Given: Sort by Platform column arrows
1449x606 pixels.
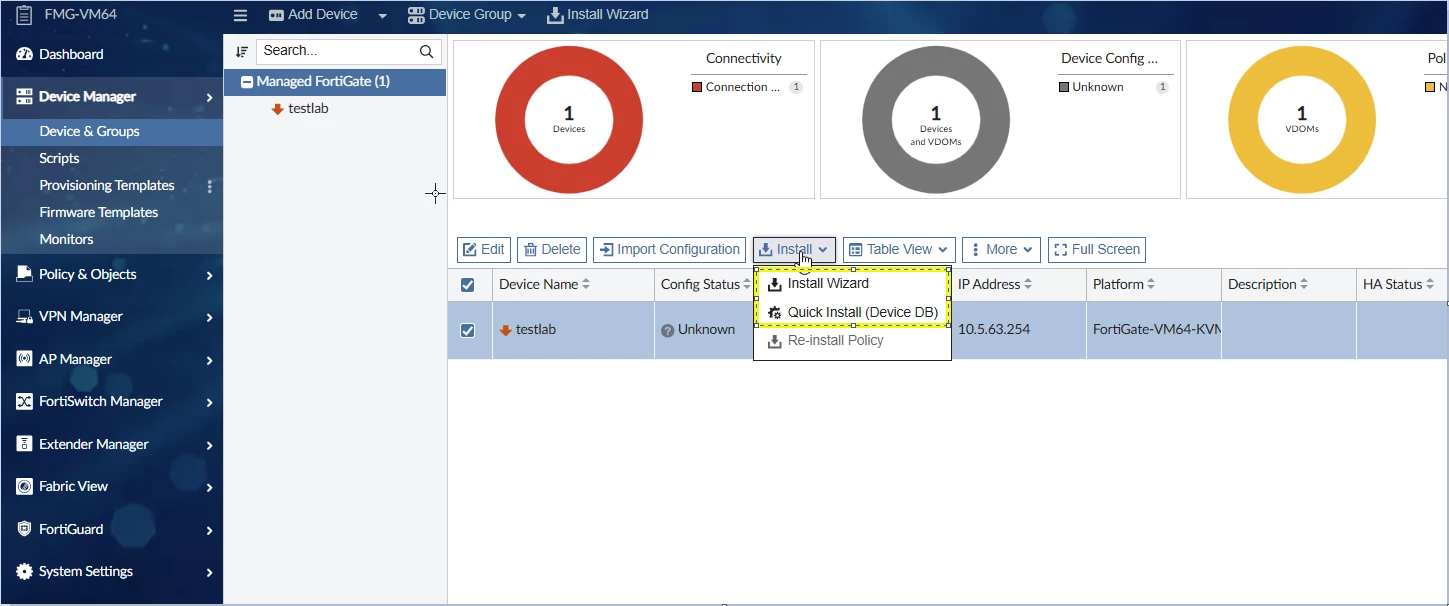Looking at the screenshot, I should point(1151,285).
